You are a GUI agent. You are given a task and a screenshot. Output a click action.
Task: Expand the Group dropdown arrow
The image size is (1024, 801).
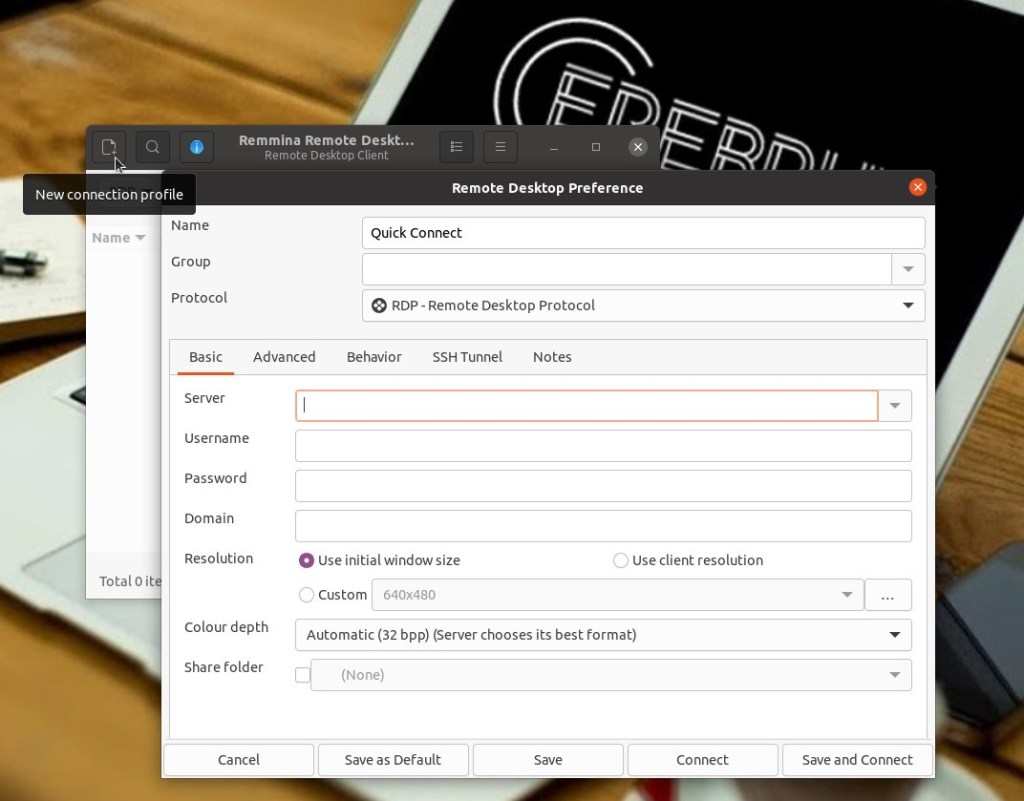point(908,269)
